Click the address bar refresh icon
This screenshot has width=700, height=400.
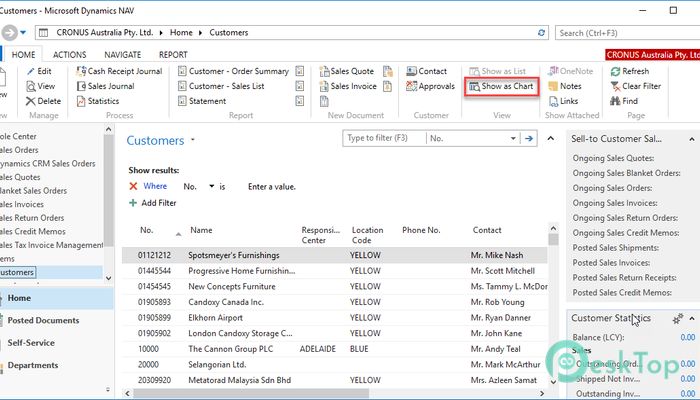[x=541, y=33]
